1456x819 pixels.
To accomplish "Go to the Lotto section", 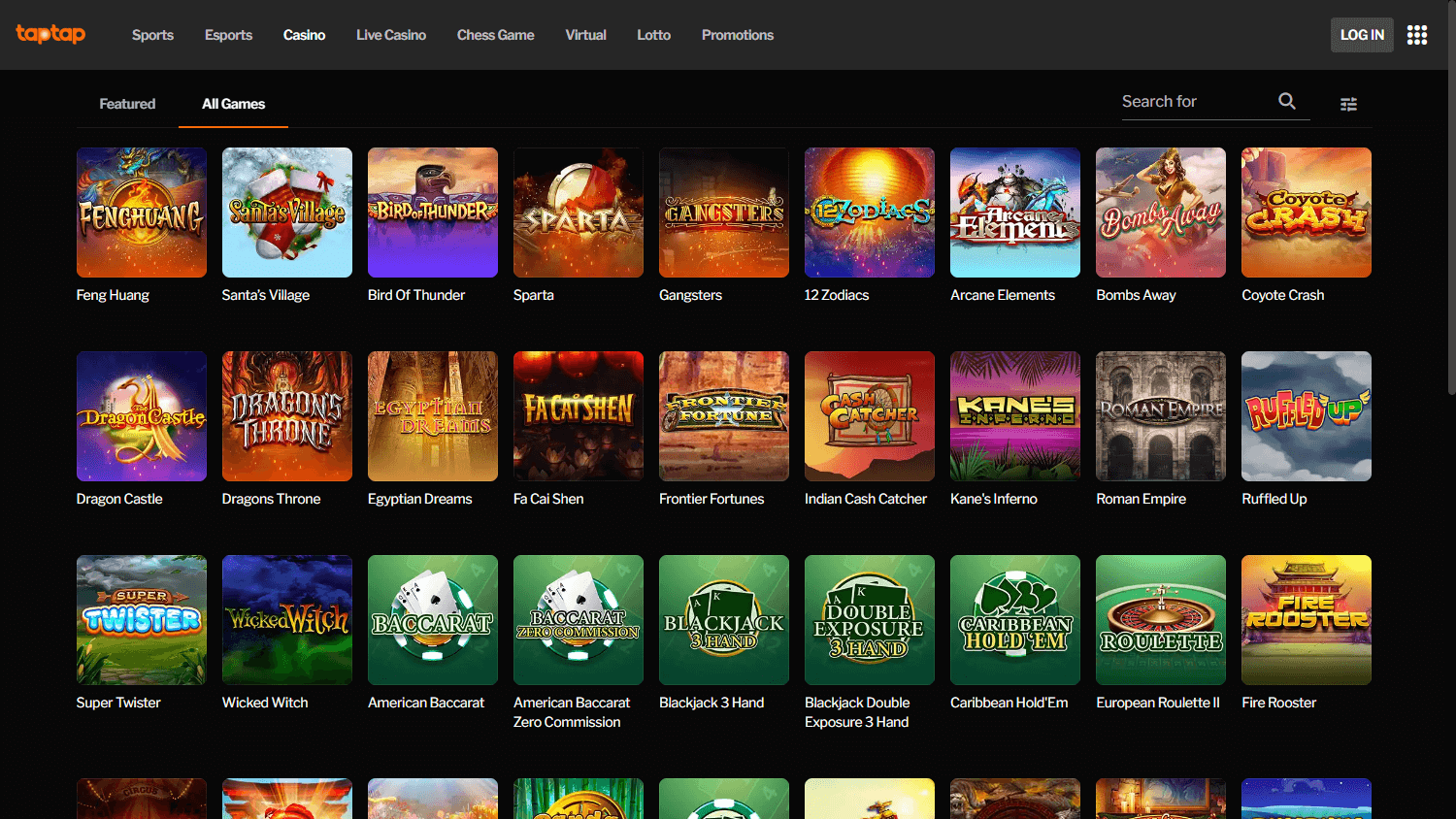I will point(653,35).
